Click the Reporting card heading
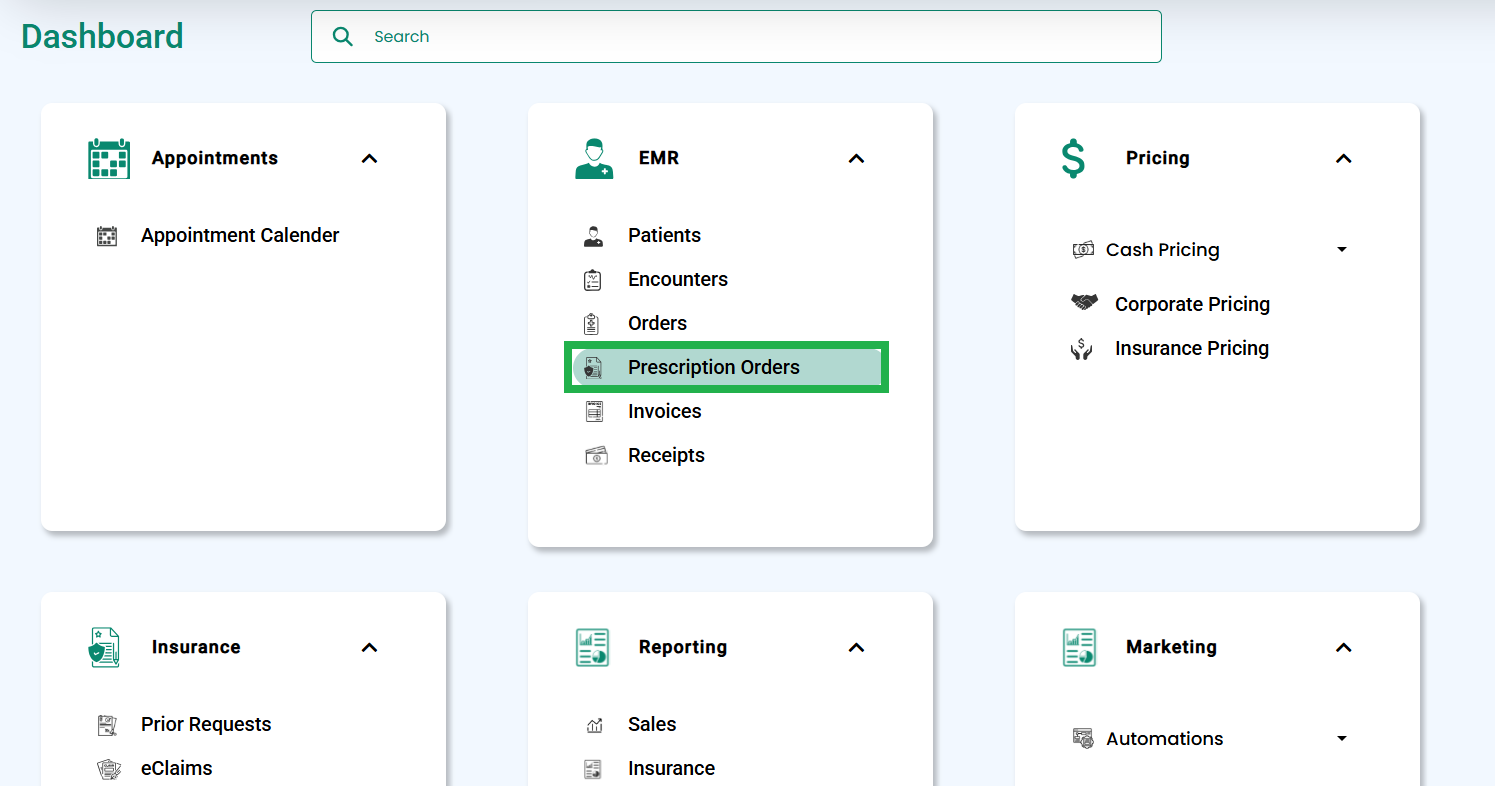The width and height of the screenshot is (1495, 786). pyautogui.click(x=683, y=647)
